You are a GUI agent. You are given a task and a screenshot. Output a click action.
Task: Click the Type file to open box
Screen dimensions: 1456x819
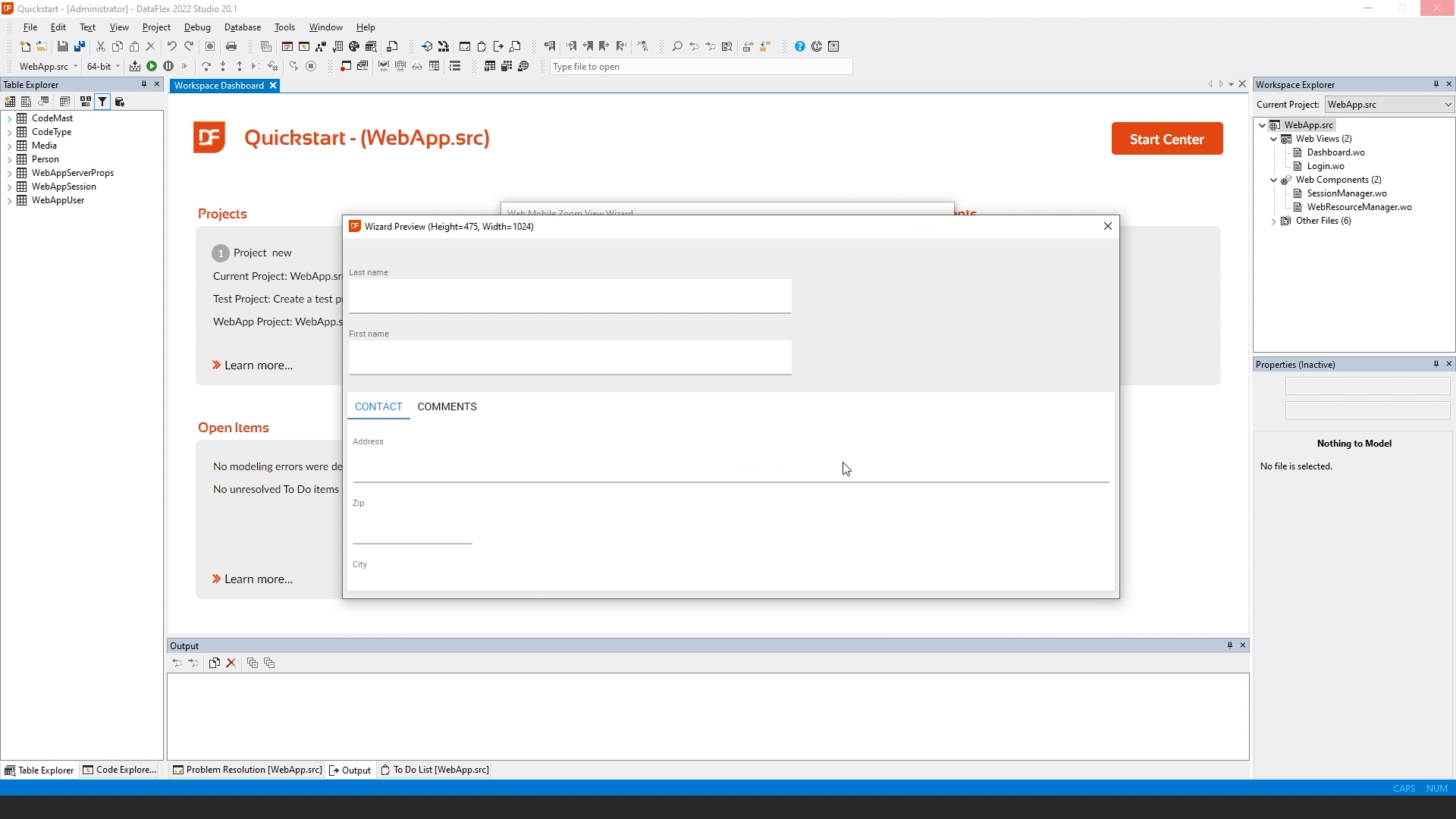pyautogui.click(x=701, y=67)
